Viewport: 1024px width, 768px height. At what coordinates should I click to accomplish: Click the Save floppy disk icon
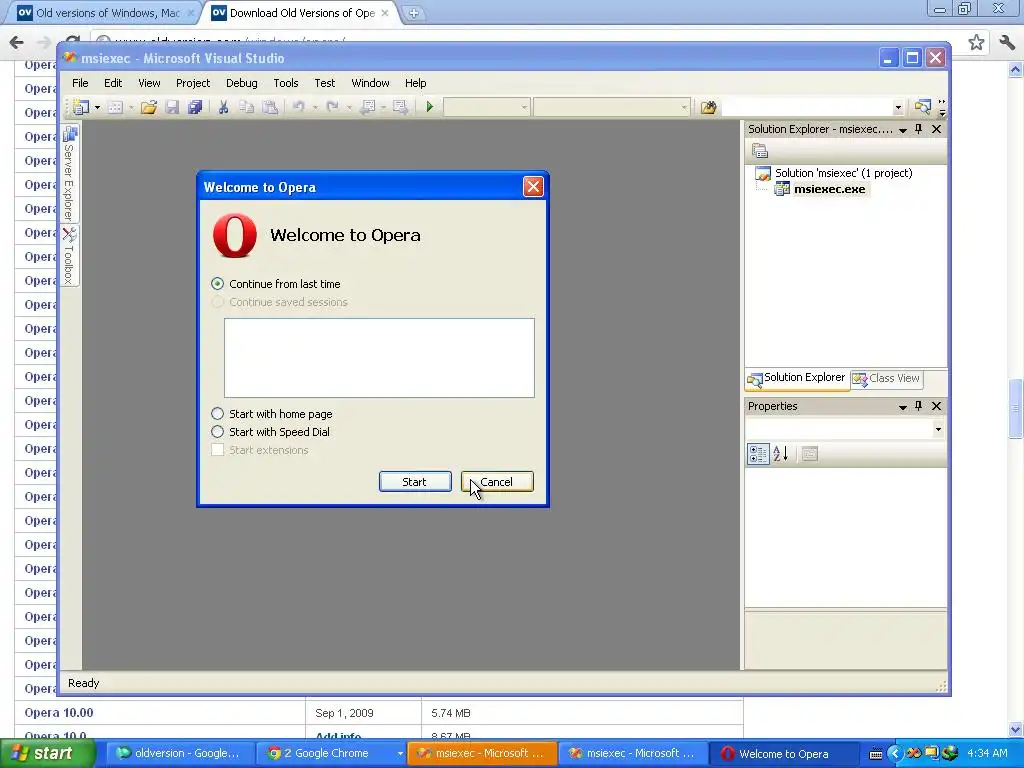pyautogui.click(x=172, y=107)
